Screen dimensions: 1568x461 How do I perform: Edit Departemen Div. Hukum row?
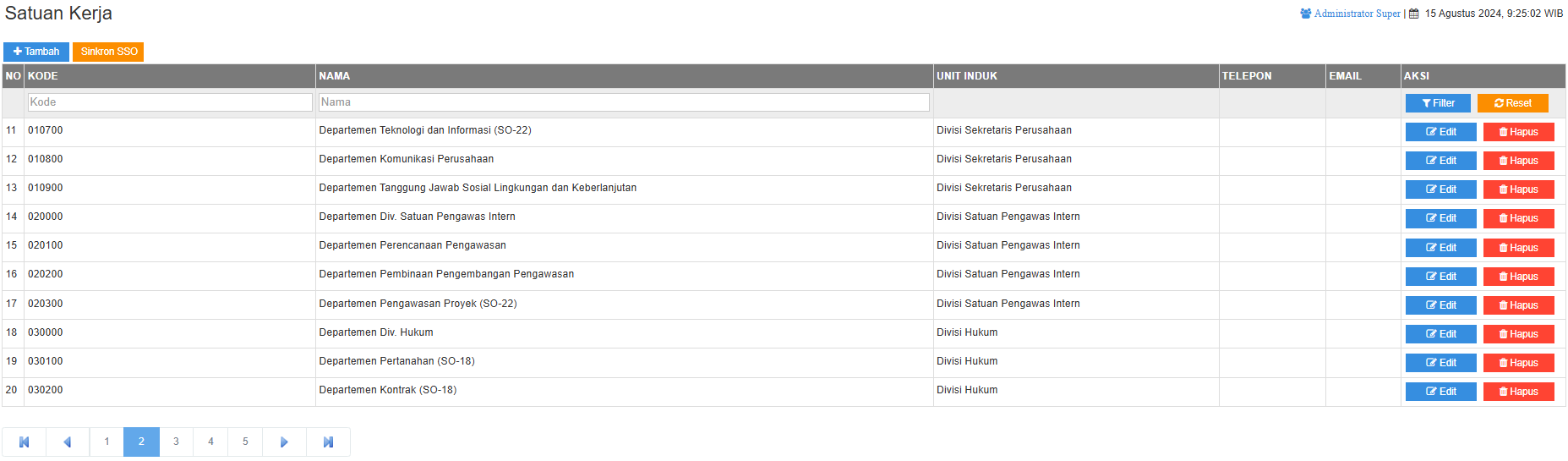point(1440,334)
